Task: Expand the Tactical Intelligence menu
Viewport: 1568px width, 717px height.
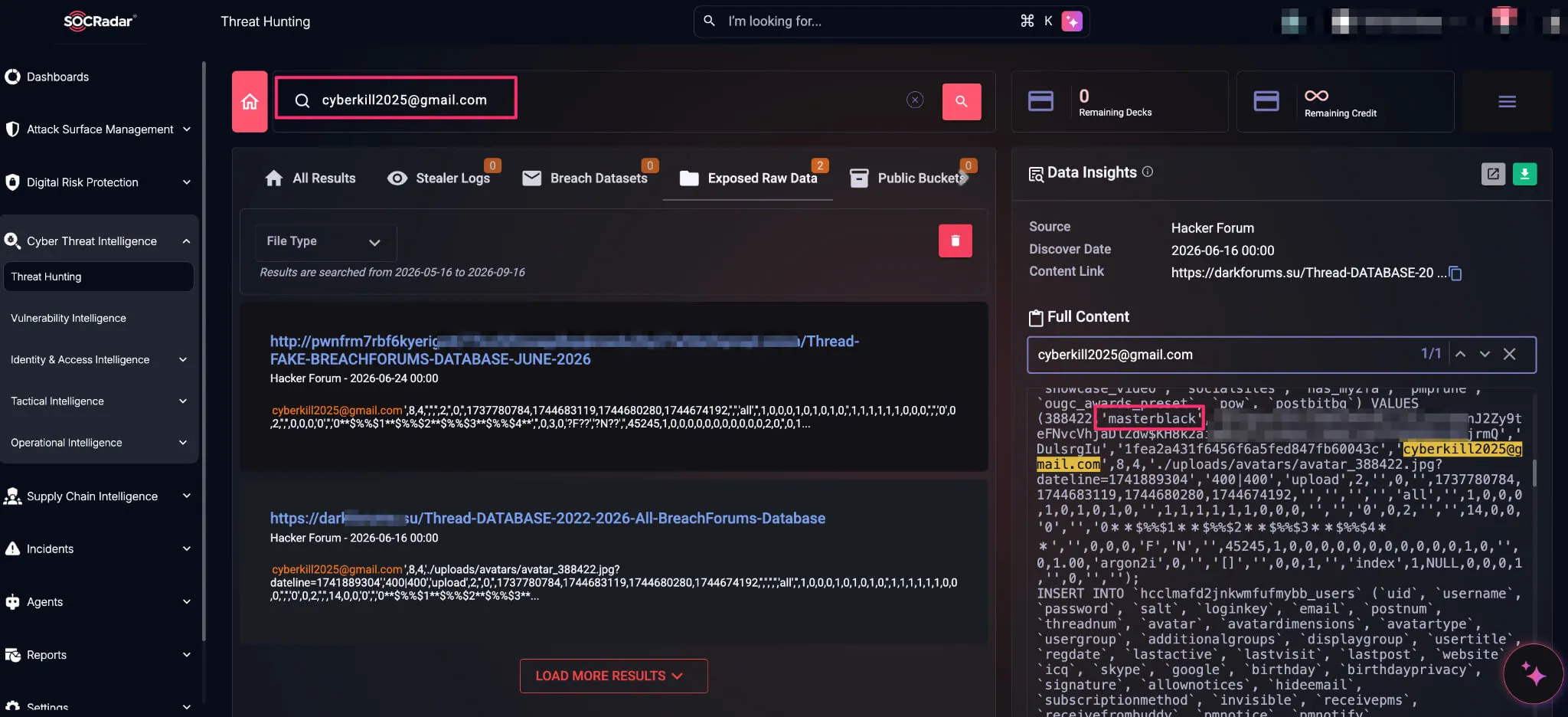Action: pos(98,401)
